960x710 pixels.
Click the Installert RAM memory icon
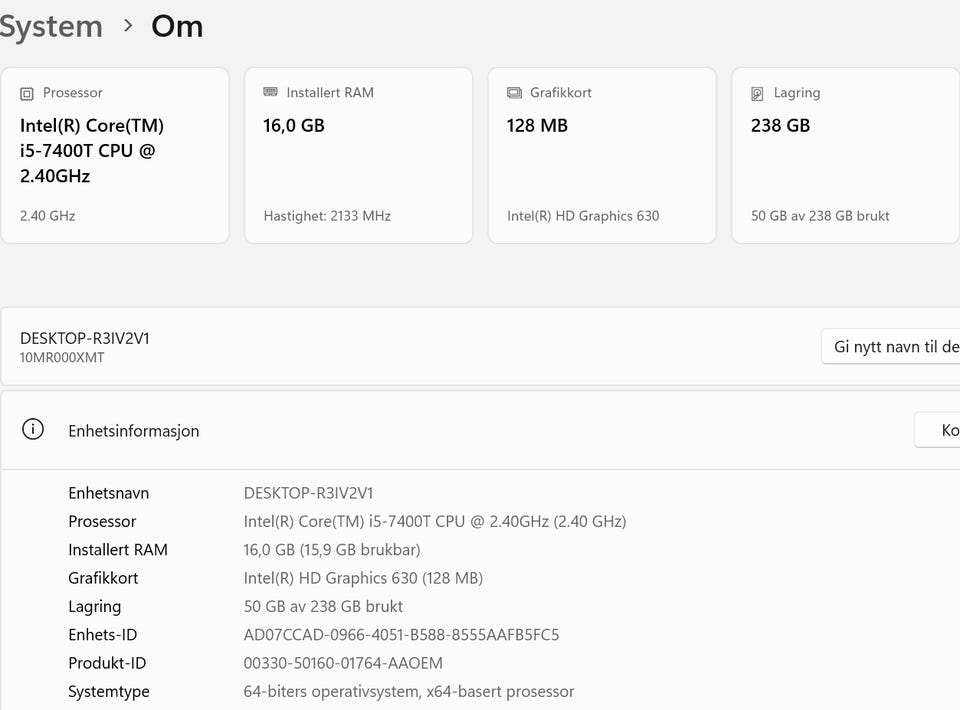pyautogui.click(x=270, y=92)
